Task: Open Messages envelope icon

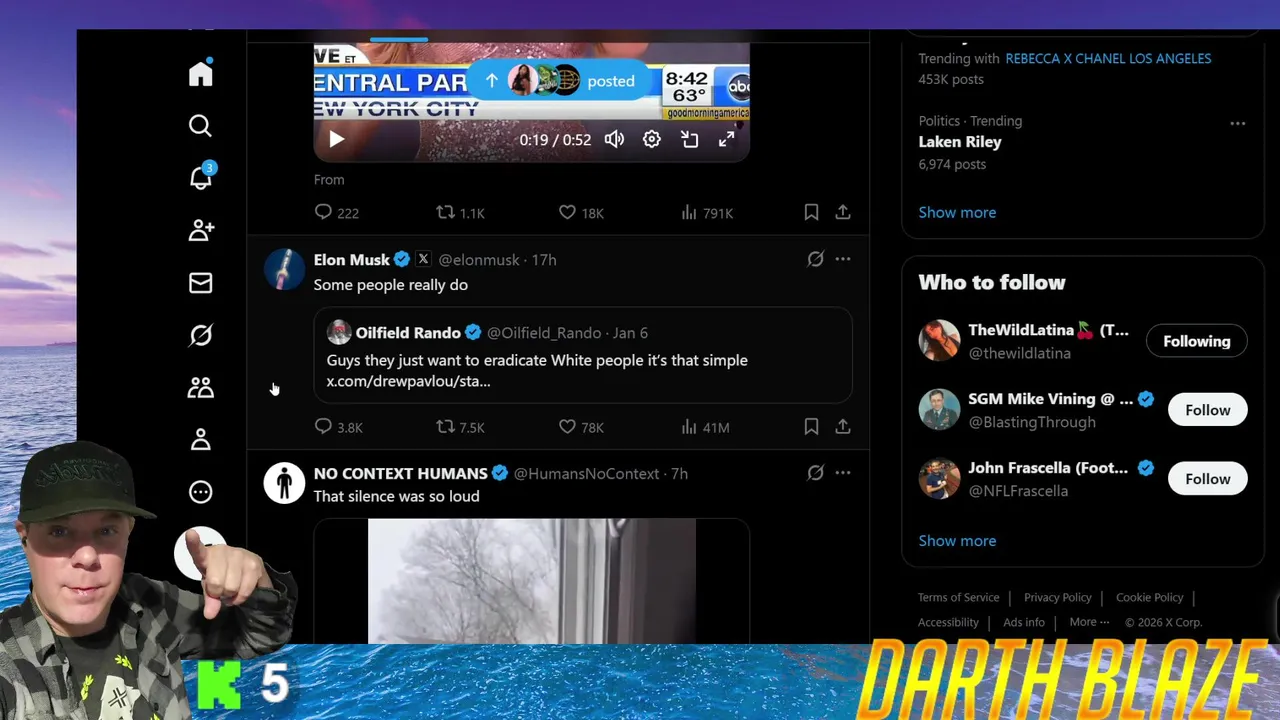Action: click(x=201, y=283)
